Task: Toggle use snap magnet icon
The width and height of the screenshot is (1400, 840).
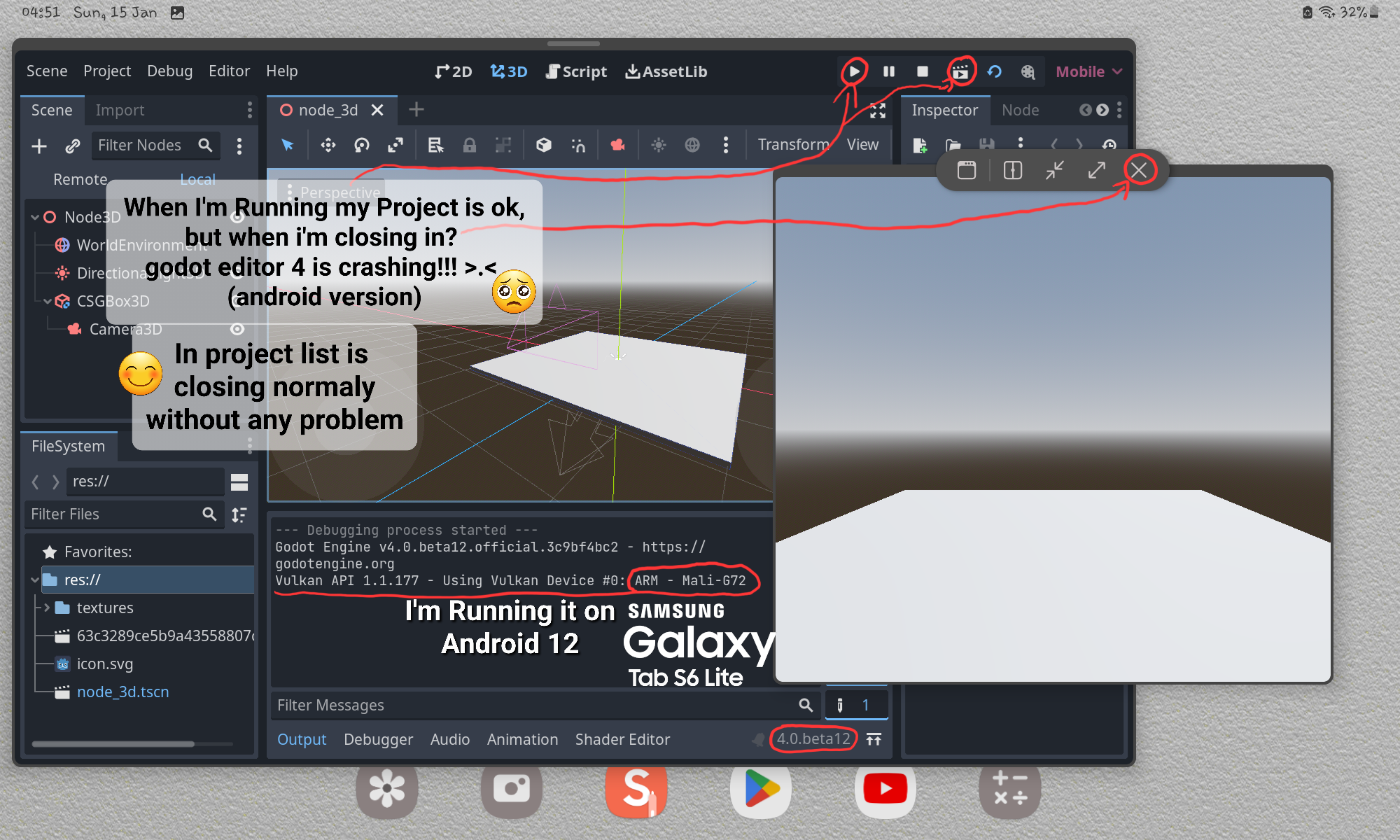Action: (578, 145)
